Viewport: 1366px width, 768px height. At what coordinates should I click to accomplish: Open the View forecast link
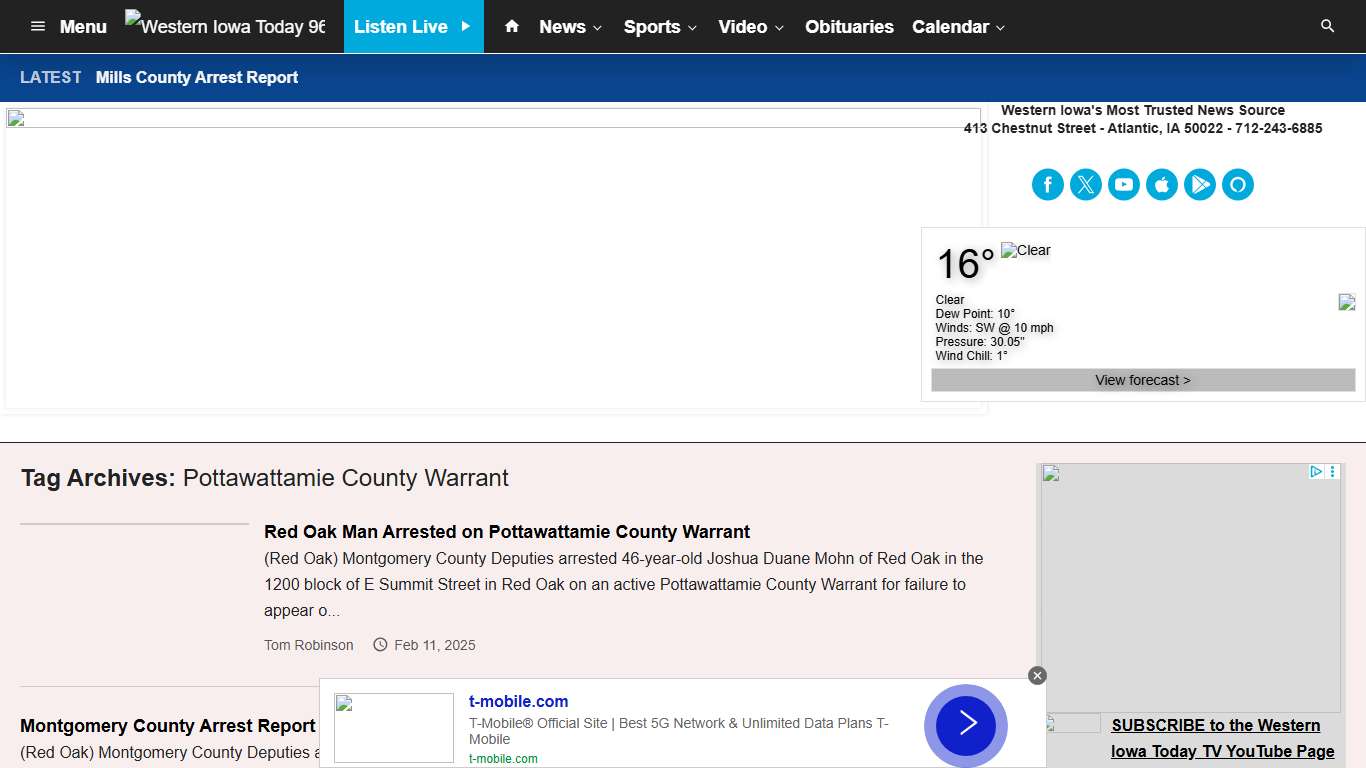[x=1142, y=380]
